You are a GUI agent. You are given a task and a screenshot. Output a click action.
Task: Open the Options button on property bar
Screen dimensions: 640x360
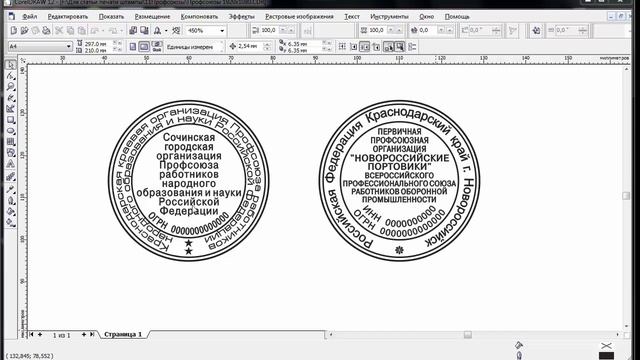(412, 47)
